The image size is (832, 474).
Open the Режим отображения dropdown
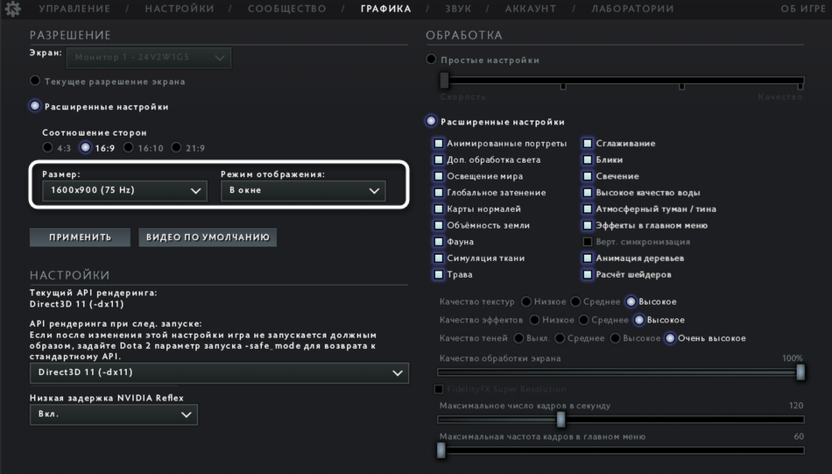[304, 190]
